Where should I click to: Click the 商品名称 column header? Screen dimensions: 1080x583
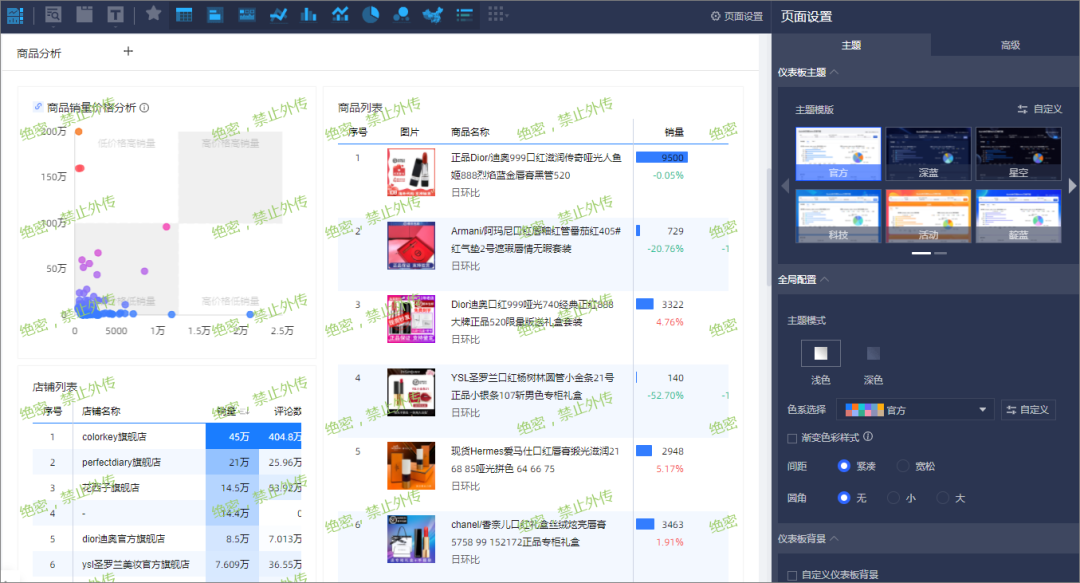[x=470, y=132]
